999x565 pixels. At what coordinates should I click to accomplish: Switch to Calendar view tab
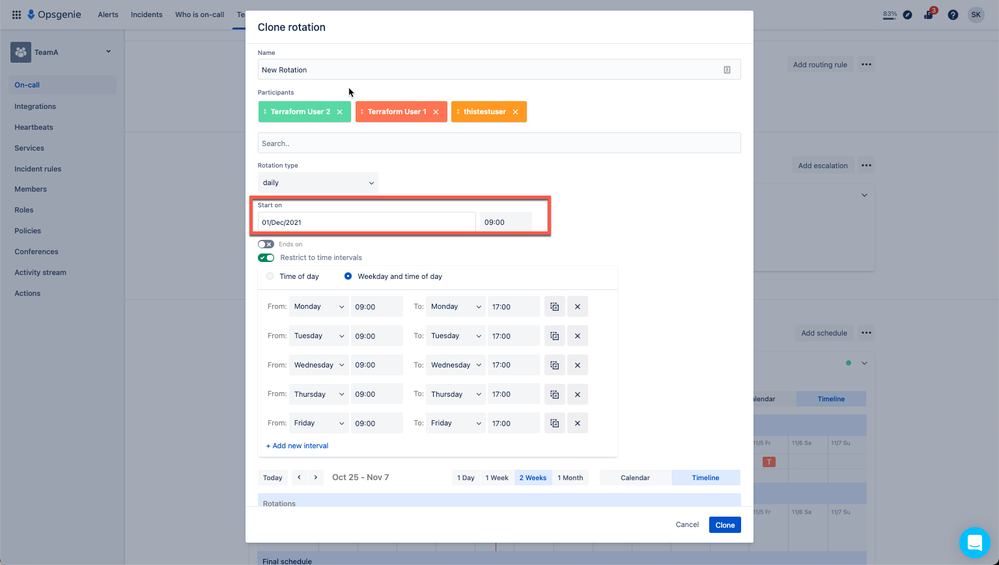coord(635,478)
